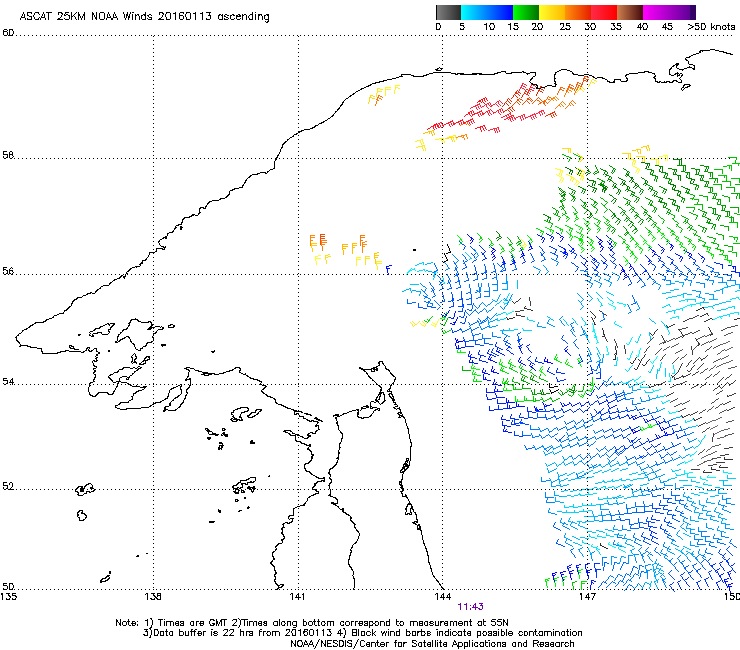Click the purple "11:43" swath time label
This screenshot has width=740, height=650.
click(x=471, y=607)
